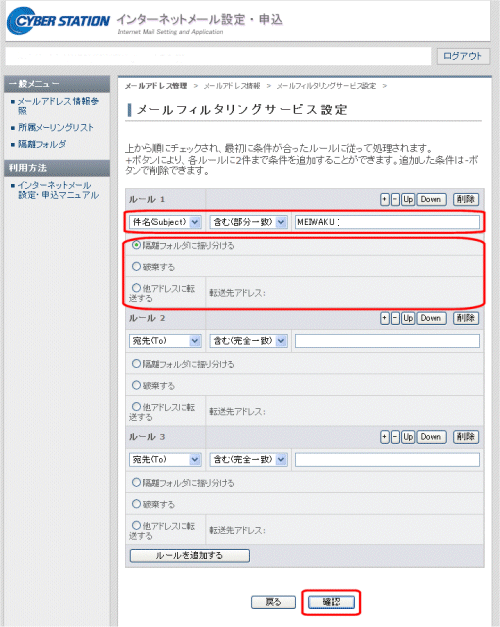Click Up button for Rule 2
The height and width of the screenshot is (627, 500).
[x=408, y=318]
